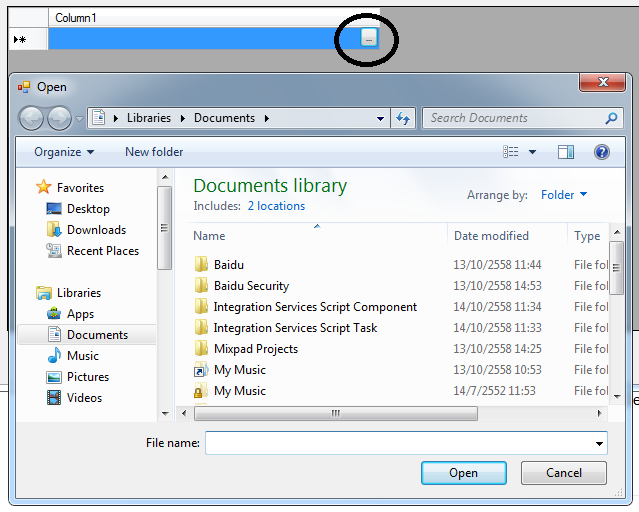
Task: Click the file list scroll down arrow
Action: [x=617, y=397]
